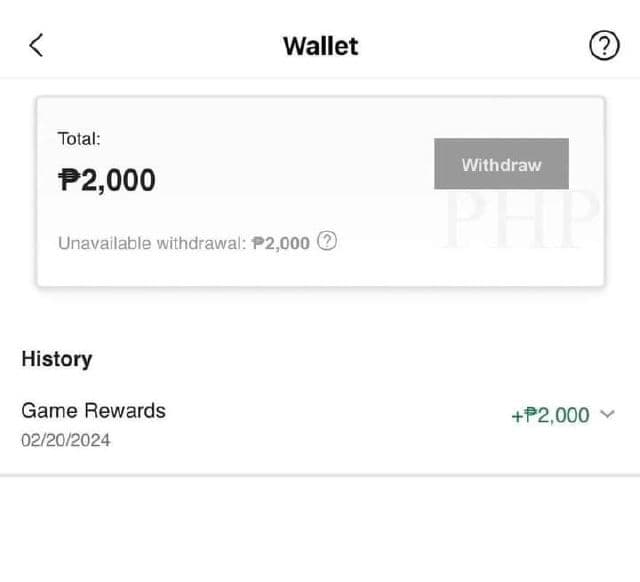Select the History section heading
The height and width of the screenshot is (582, 640).
pos(56,358)
